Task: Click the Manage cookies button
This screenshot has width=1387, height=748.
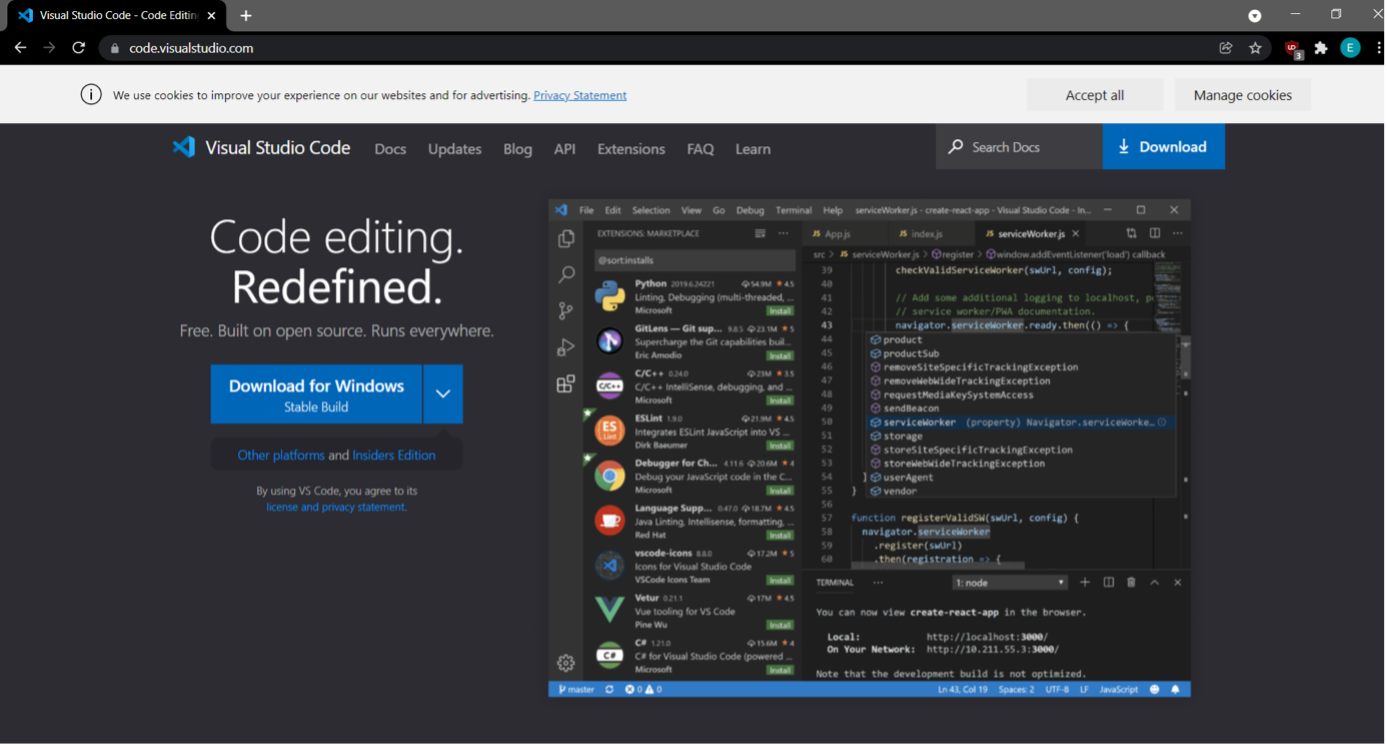Action: point(1243,95)
